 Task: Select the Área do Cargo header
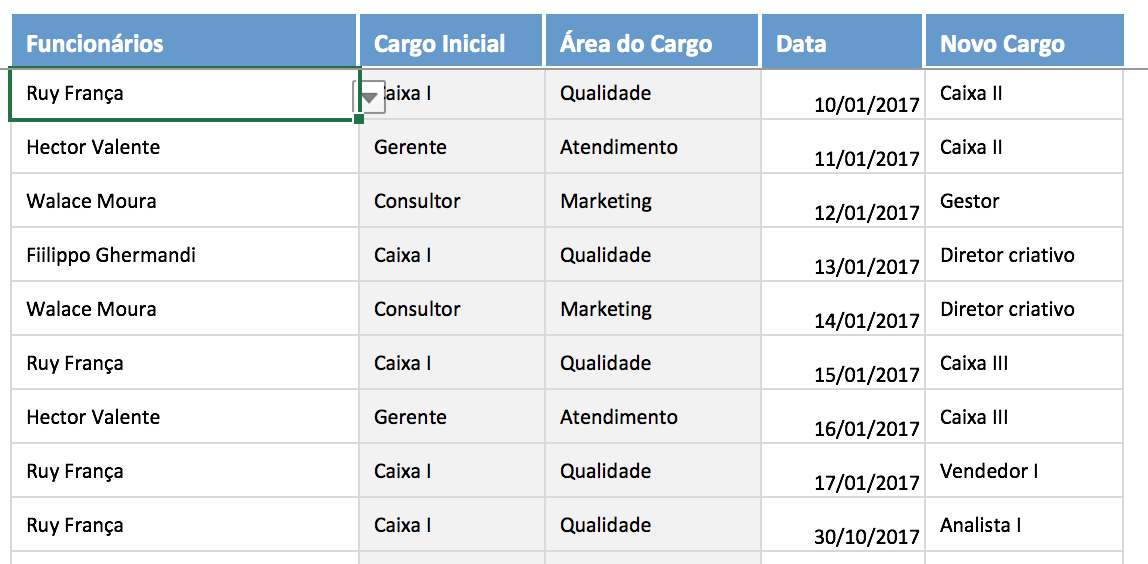651,43
